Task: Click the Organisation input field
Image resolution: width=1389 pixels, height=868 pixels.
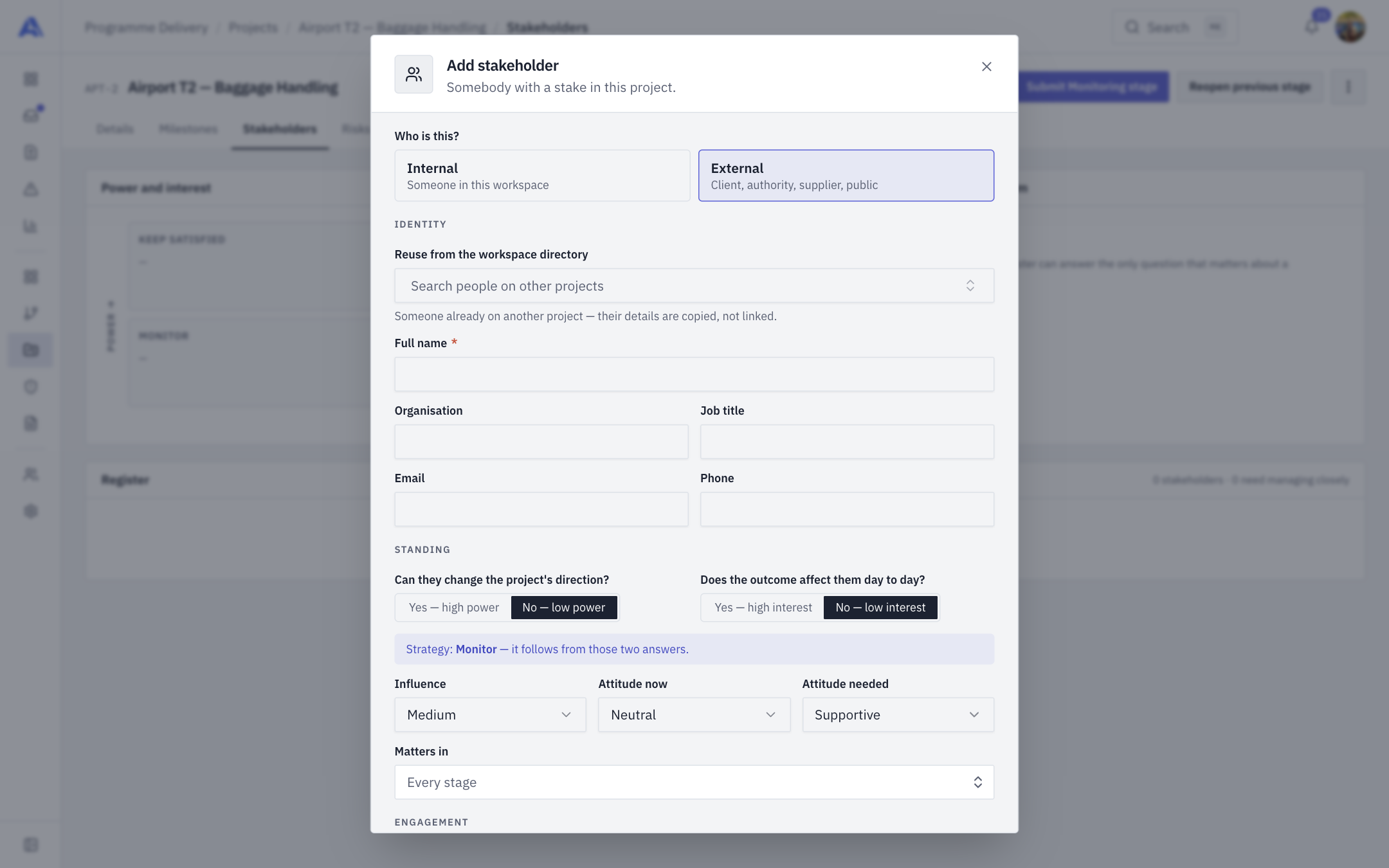Action: [541, 442]
